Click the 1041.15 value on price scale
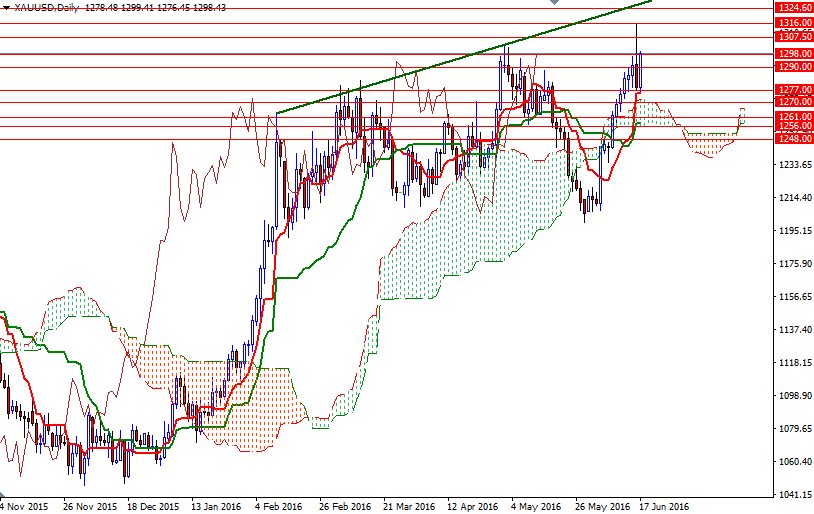This screenshot has height=514, width=814. [793, 495]
